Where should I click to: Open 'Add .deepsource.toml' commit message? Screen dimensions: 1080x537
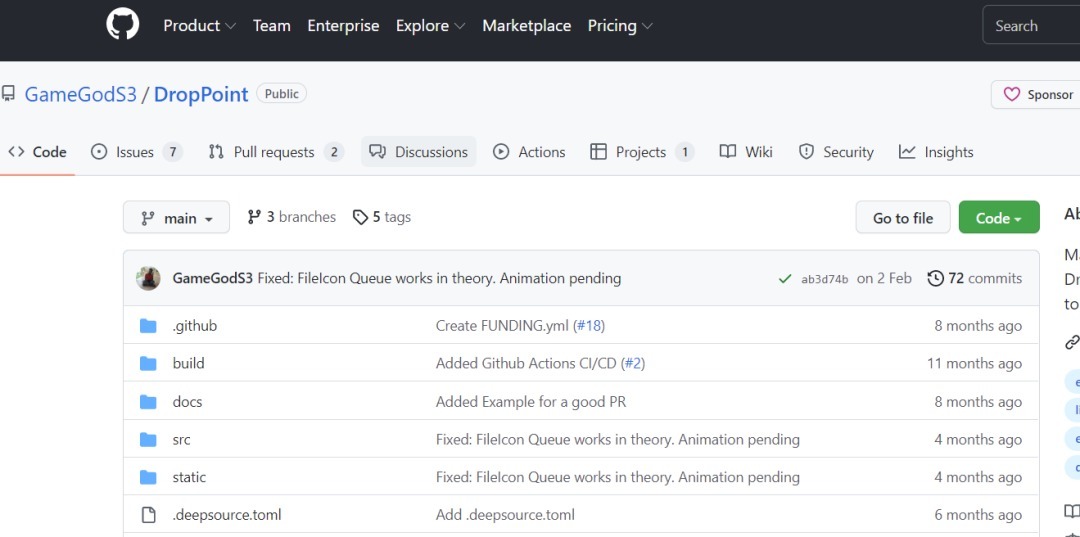(505, 515)
